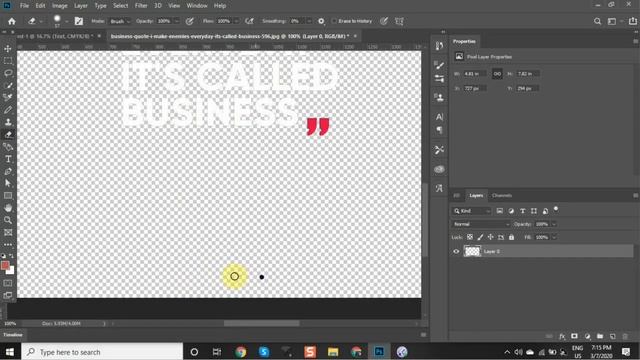The height and width of the screenshot is (360, 640).
Task: Open the Window menu
Action: 197,6
